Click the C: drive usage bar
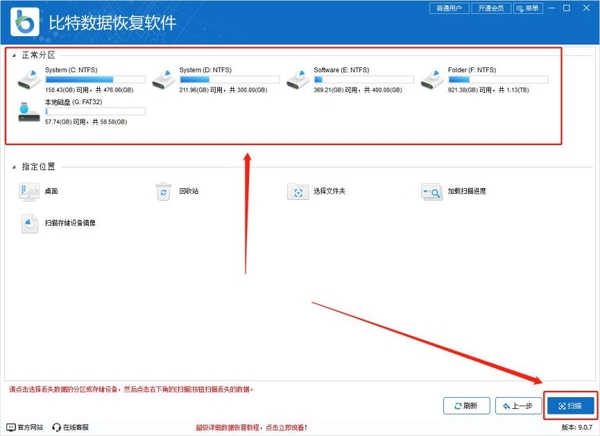Screen dimensions: 600x436 95,80
